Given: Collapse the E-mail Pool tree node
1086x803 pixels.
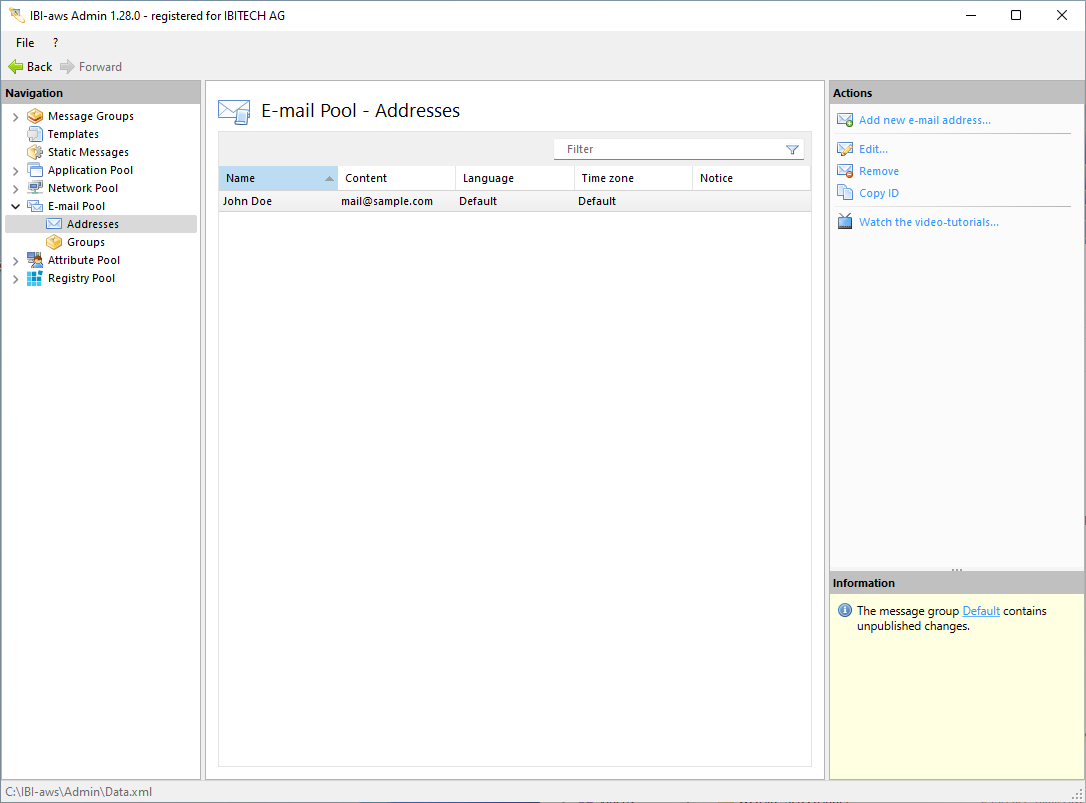Looking at the screenshot, I should [x=15, y=206].
